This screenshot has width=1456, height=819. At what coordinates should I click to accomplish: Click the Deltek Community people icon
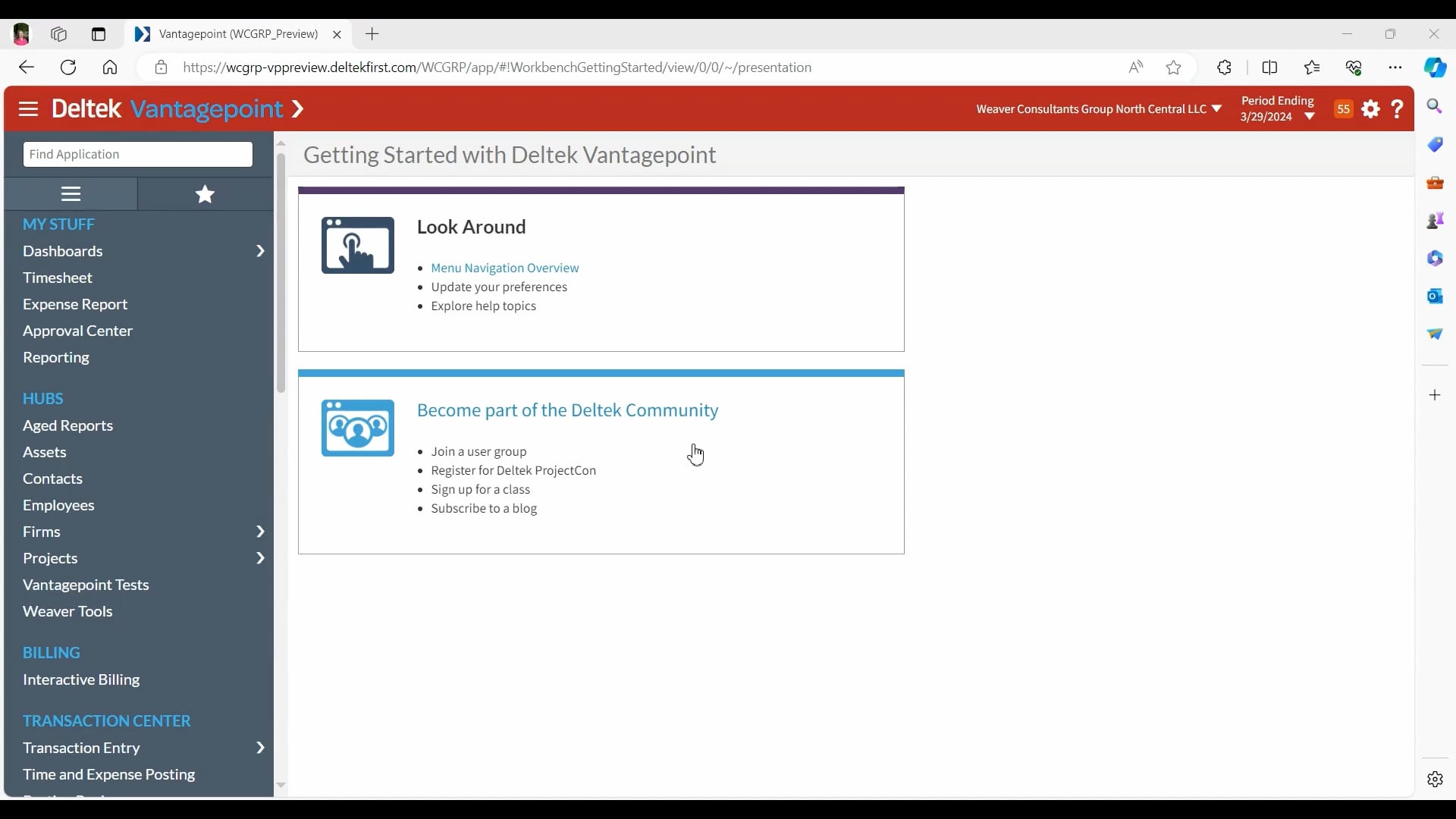pos(357,428)
